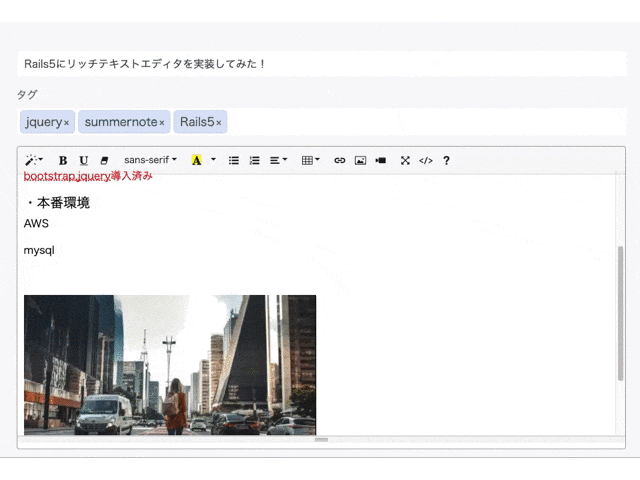Insert an ordered numbered list
The width and height of the screenshot is (640, 480).
tap(255, 160)
